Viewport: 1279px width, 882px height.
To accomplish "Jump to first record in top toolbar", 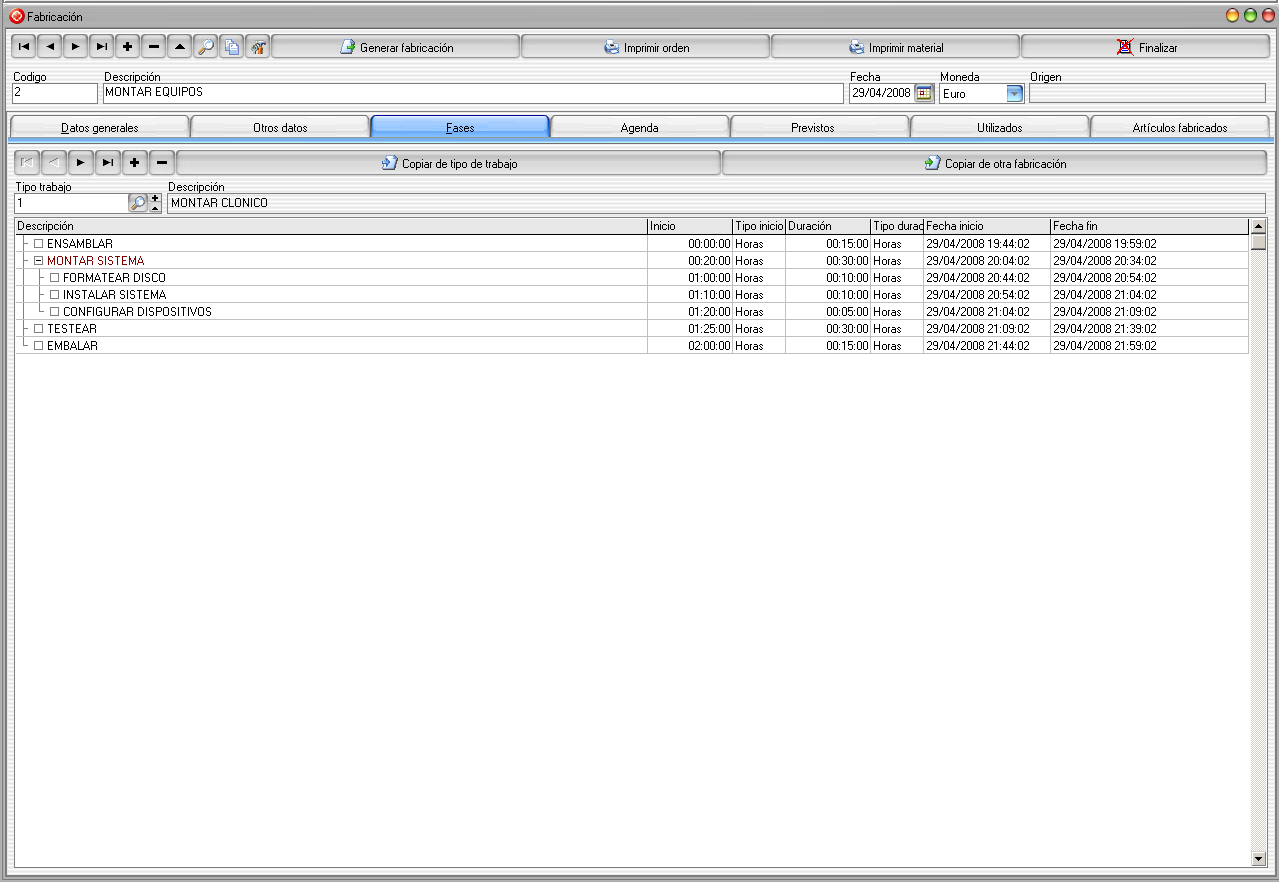I will [24, 47].
